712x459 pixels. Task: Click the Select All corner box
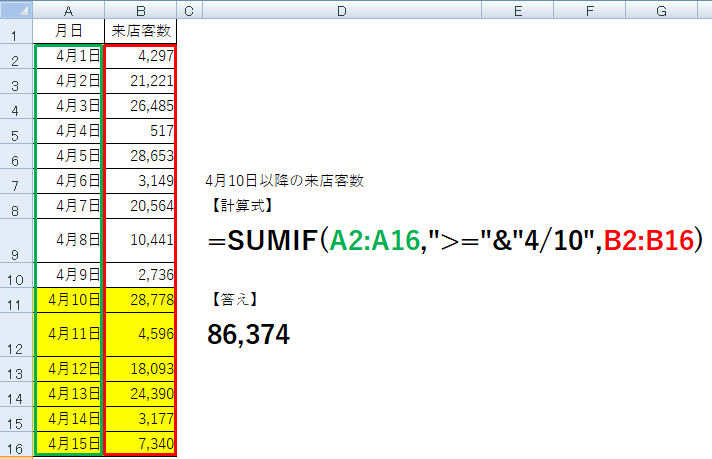[x=16, y=10]
